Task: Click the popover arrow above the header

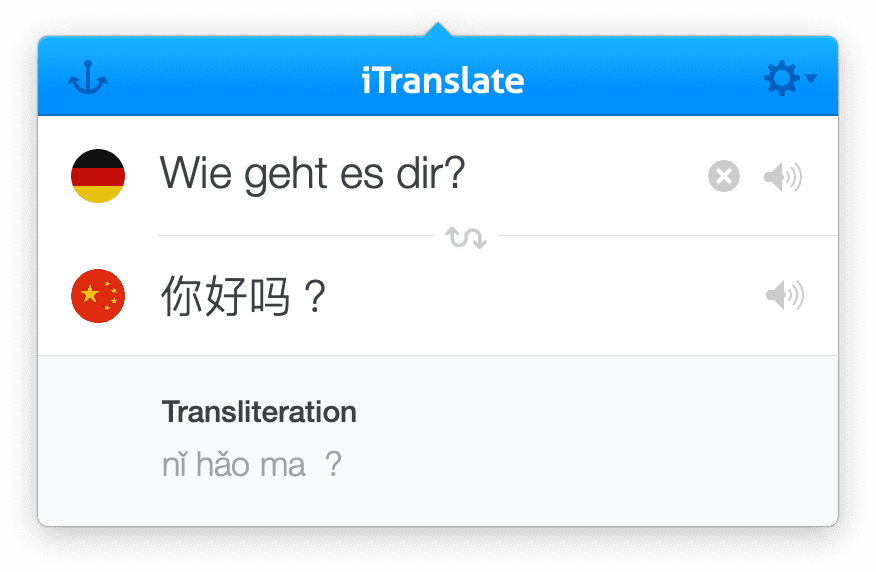Action: point(438,30)
